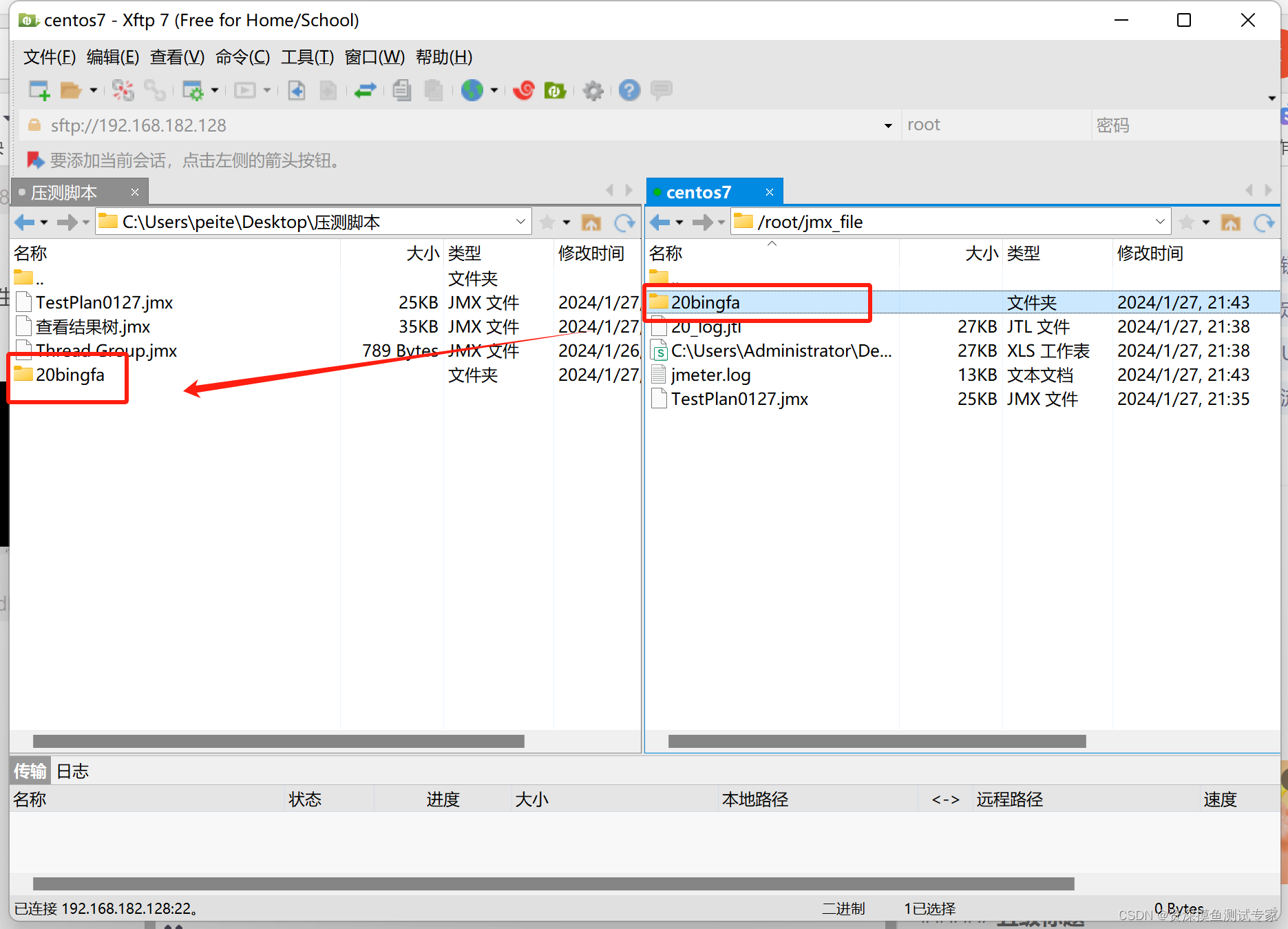Click the Paste toolbar icon

coord(434,90)
